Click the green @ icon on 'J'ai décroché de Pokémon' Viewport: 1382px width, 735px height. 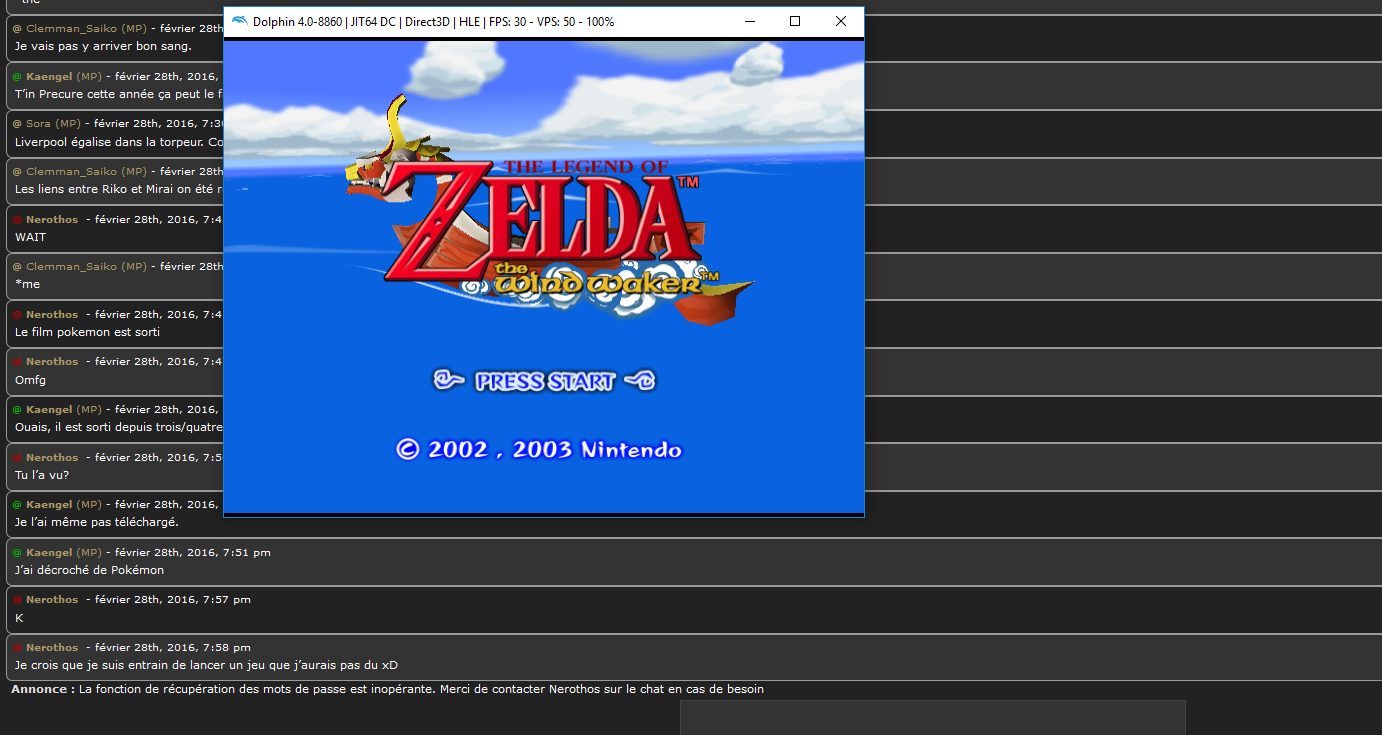[17, 553]
